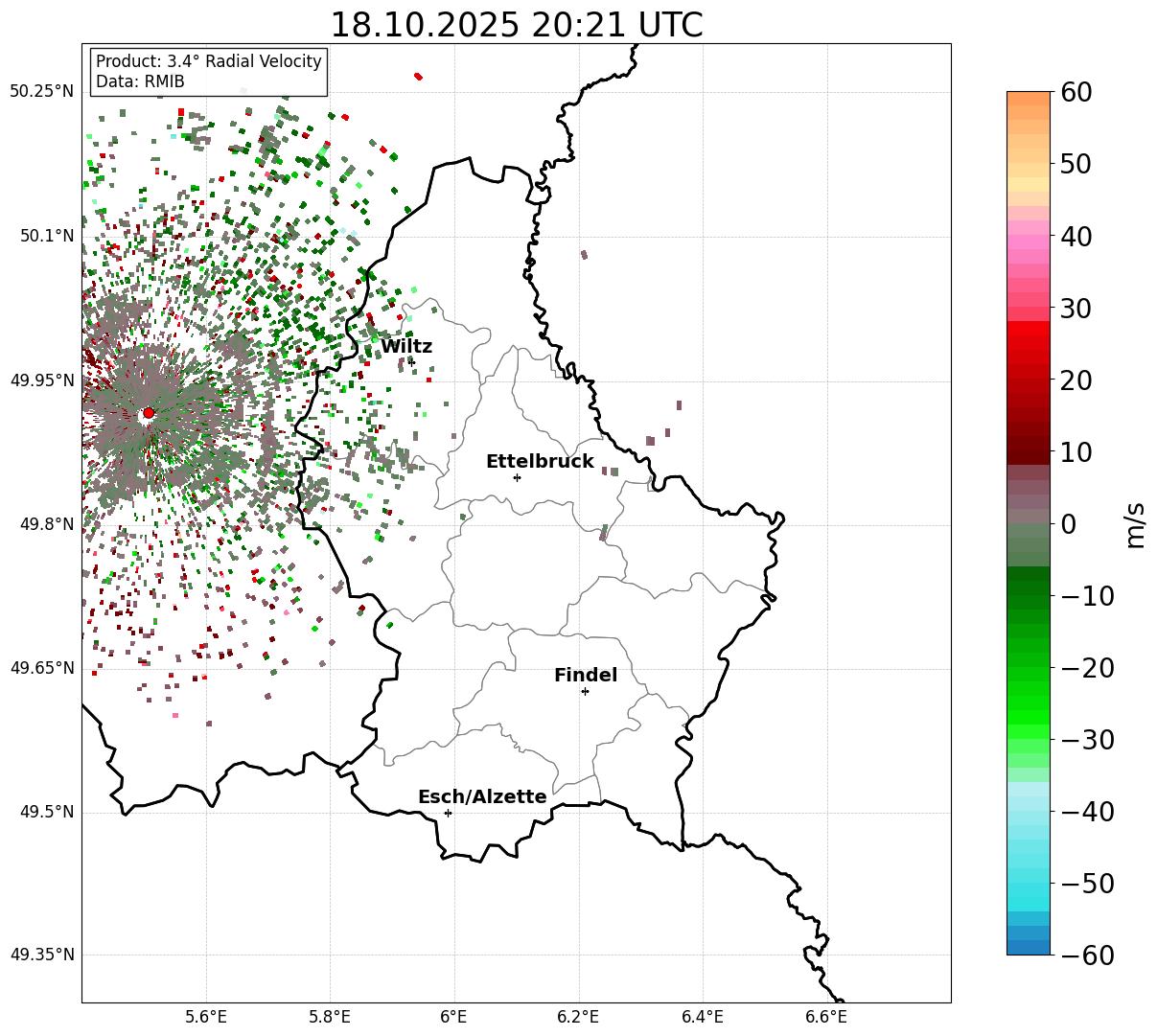1157x1036 pixels.
Task: Click the colorbar value −40
Action: pos(1087,812)
